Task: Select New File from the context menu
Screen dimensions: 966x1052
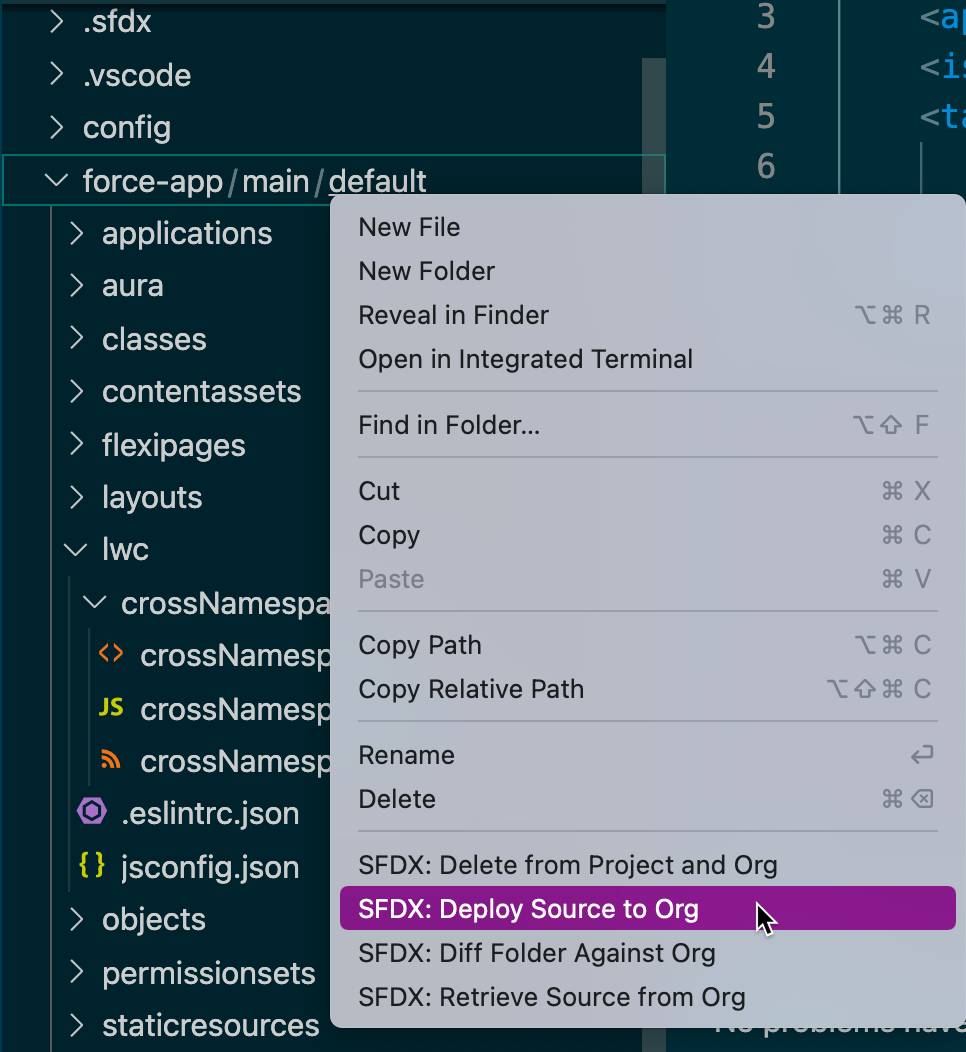Action: (x=409, y=227)
